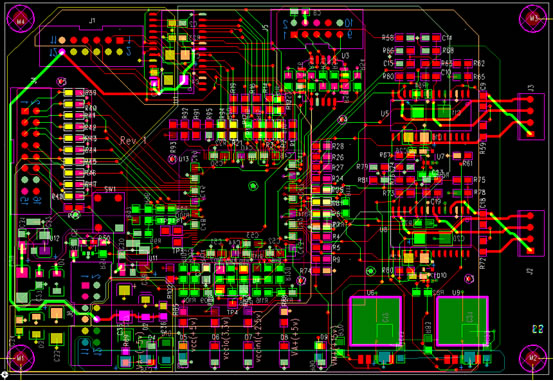Select the Rev 1 silkscreen text
This screenshot has width=554, height=381.
point(133,141)
